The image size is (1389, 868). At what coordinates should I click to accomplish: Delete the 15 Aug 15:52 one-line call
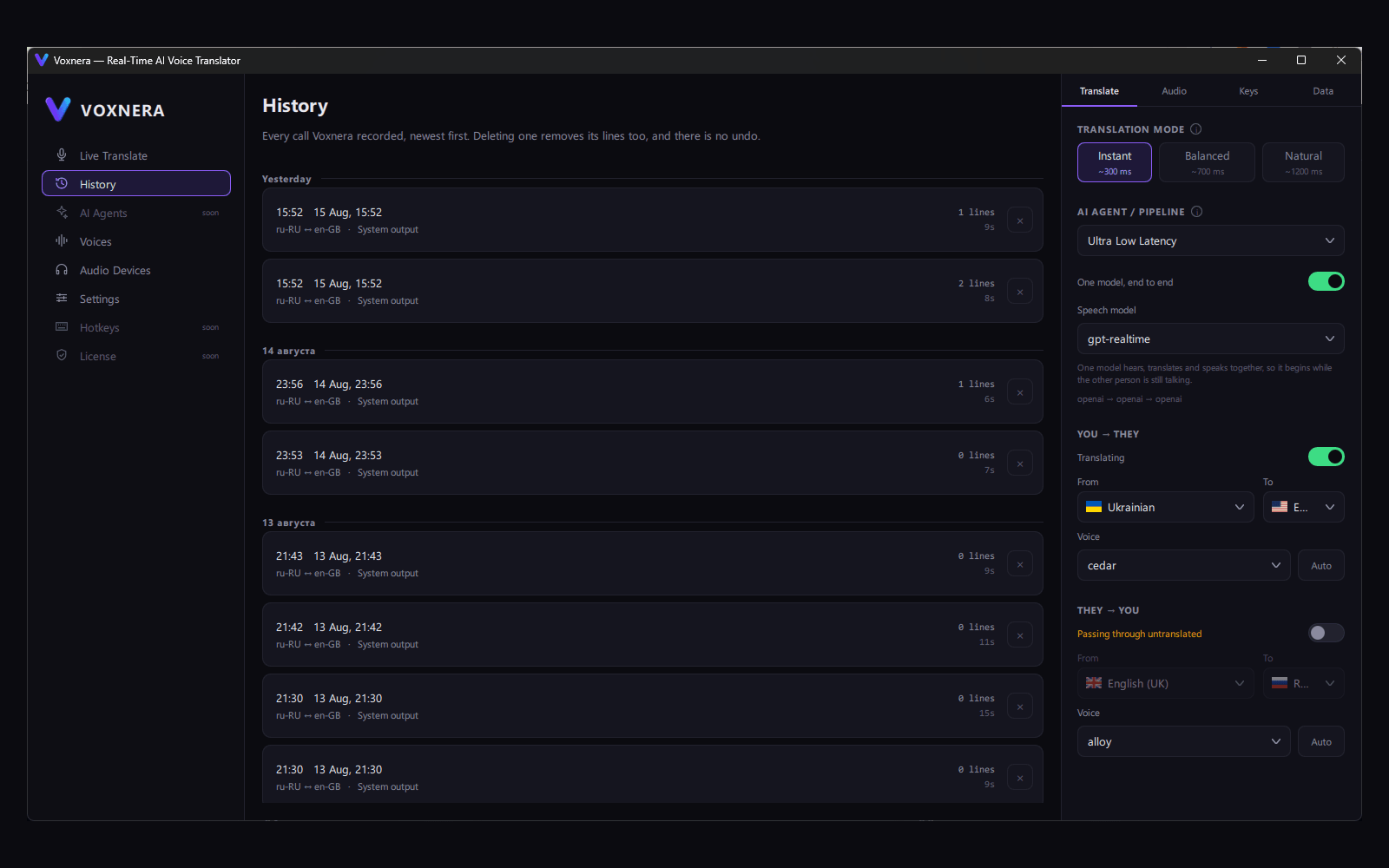(x=1020, y=220)
